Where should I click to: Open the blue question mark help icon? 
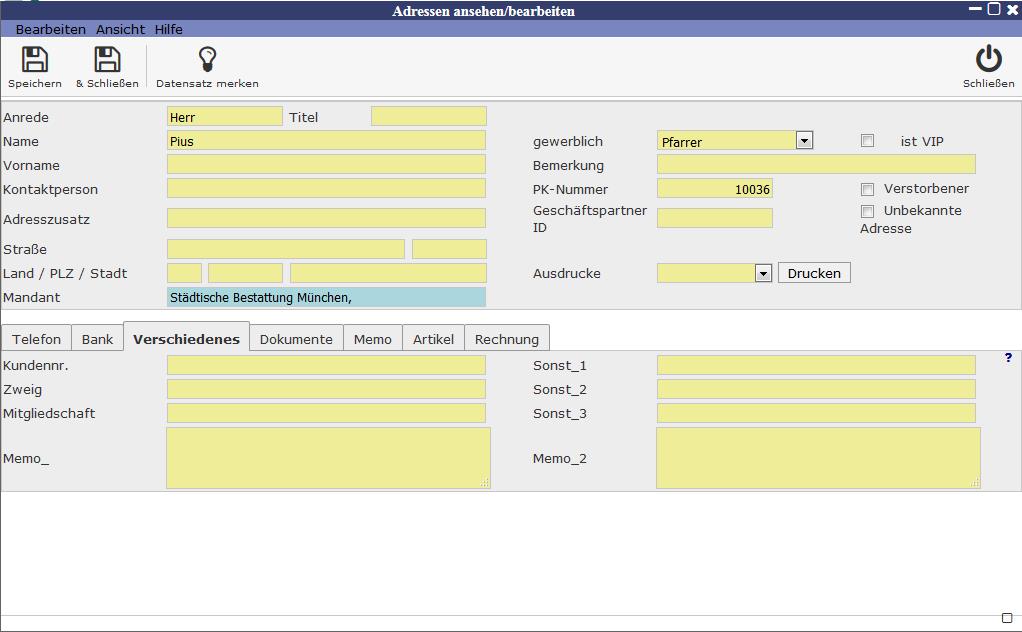pyautogui.click(x=1008, y=358)
